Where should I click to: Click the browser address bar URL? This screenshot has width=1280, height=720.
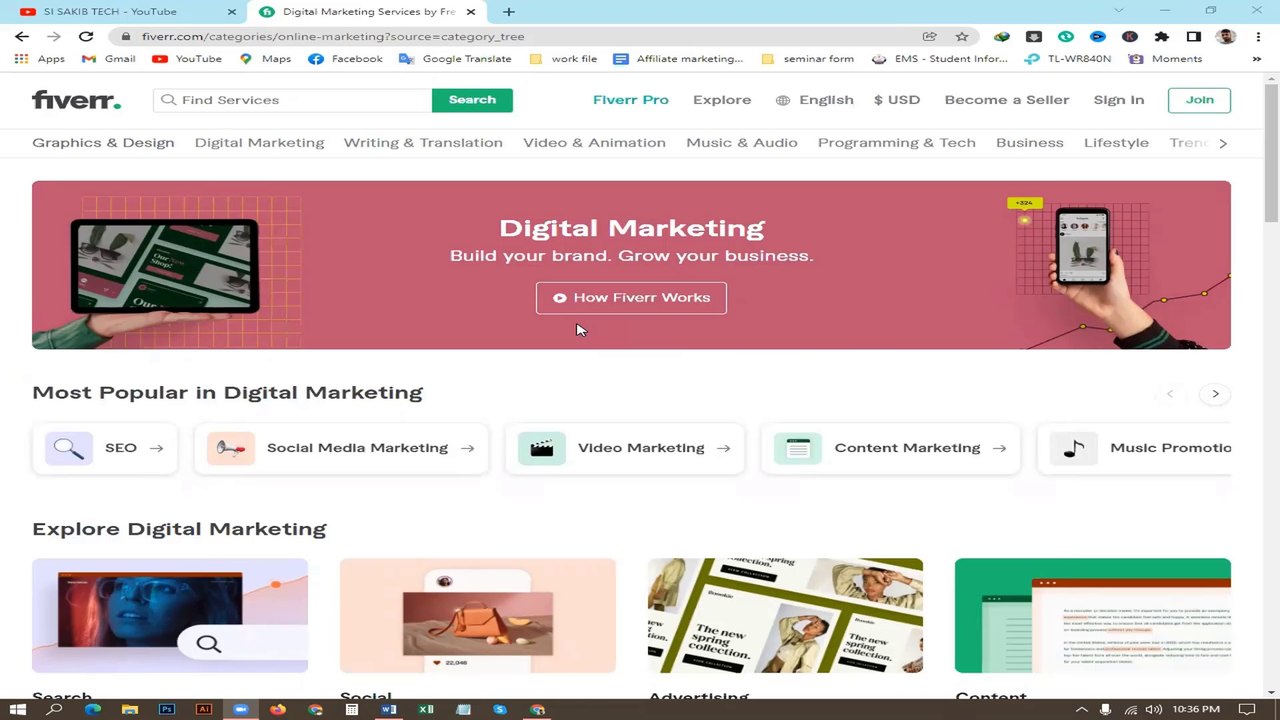point(333,36)
